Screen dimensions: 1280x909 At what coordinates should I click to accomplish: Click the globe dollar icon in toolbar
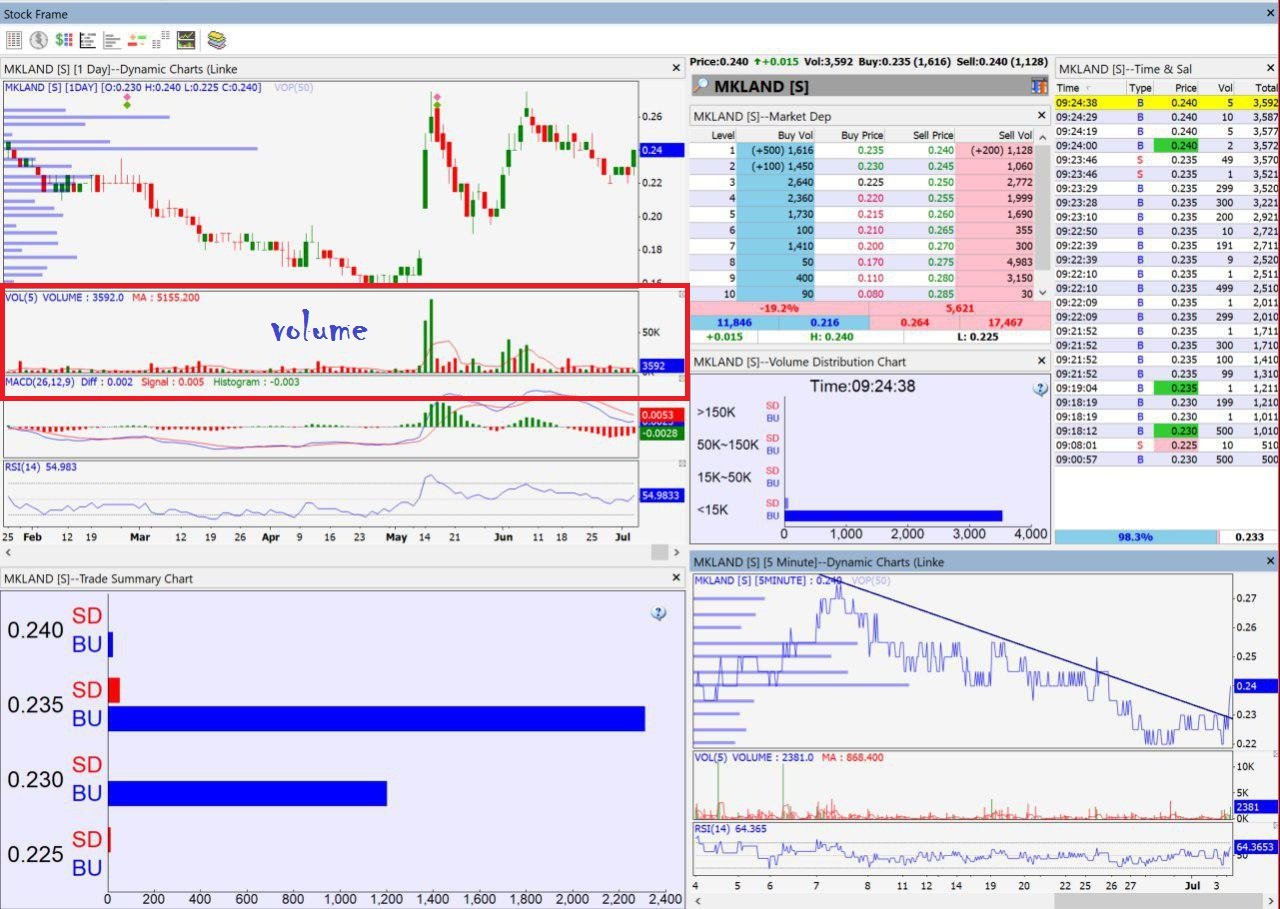point(39,40)
